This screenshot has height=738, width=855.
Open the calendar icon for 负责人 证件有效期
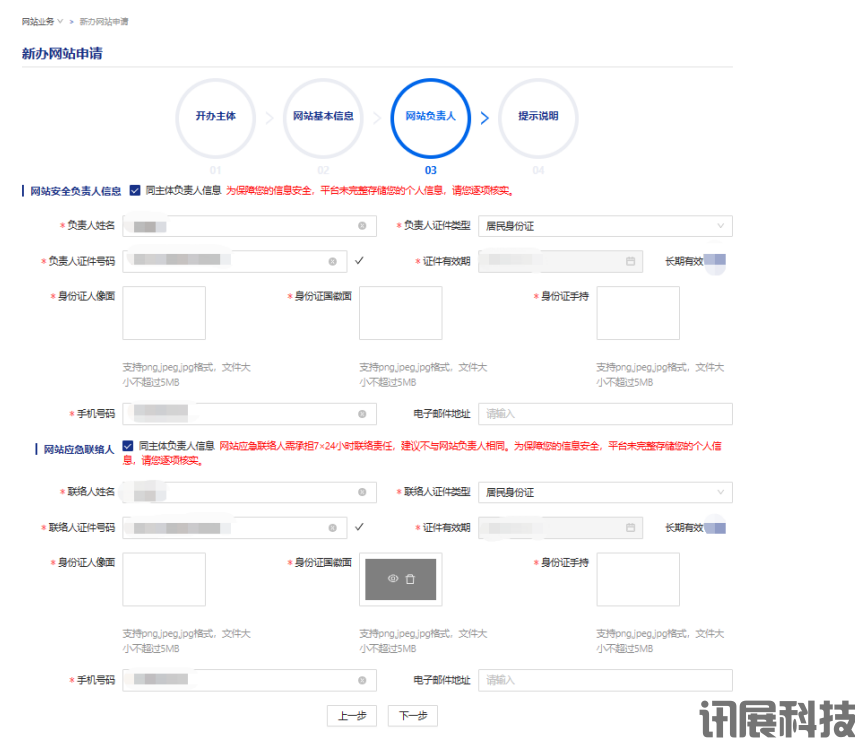point(630,261)
